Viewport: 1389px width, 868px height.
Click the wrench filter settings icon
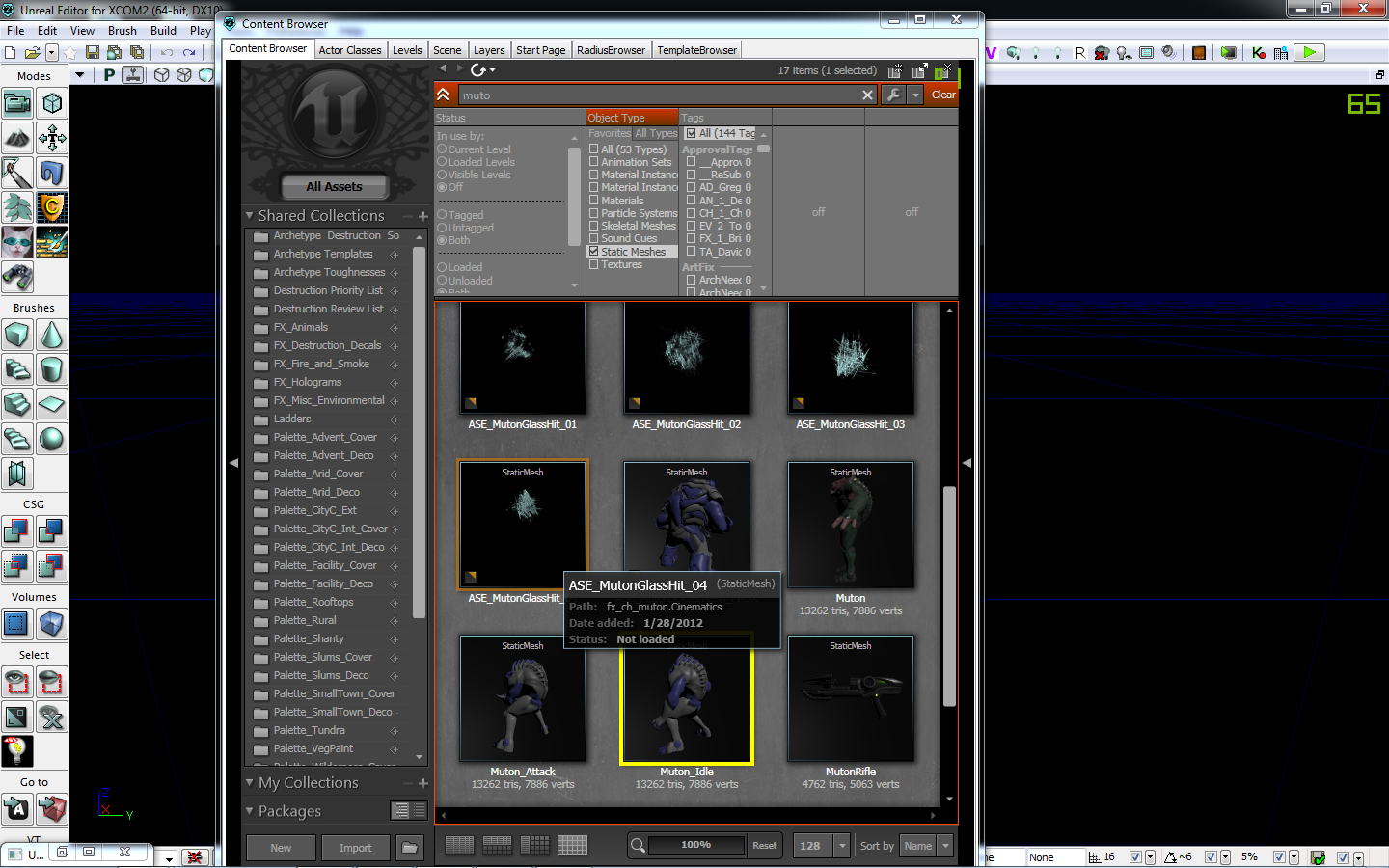coord(894,95)
